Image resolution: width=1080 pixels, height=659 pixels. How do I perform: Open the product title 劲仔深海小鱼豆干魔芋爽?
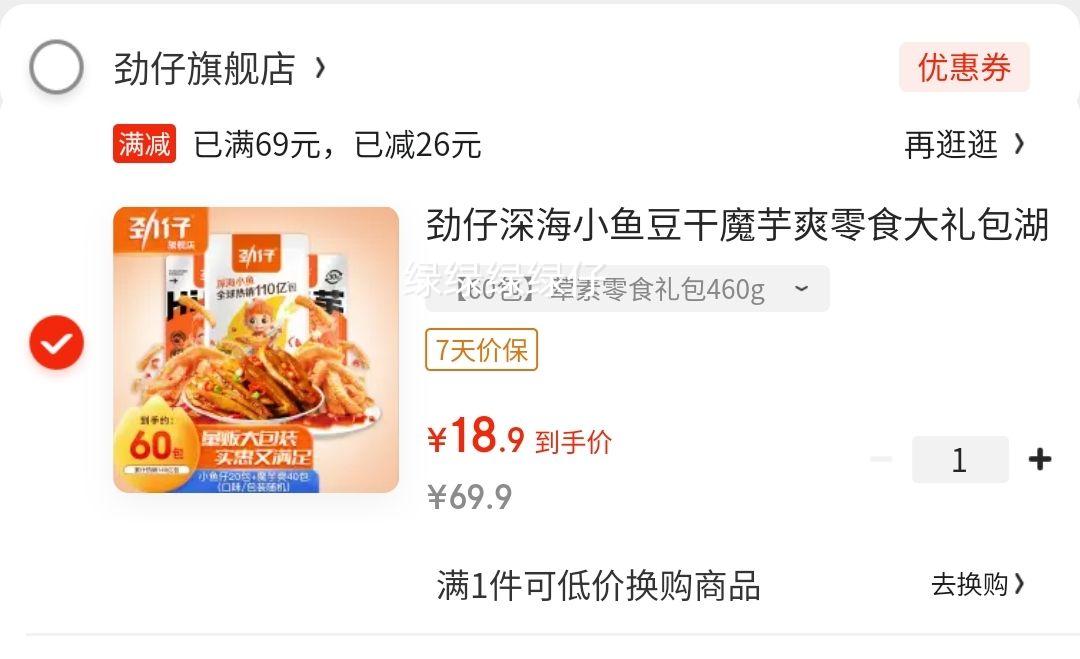pyautogui.click(x=737, y=224)
